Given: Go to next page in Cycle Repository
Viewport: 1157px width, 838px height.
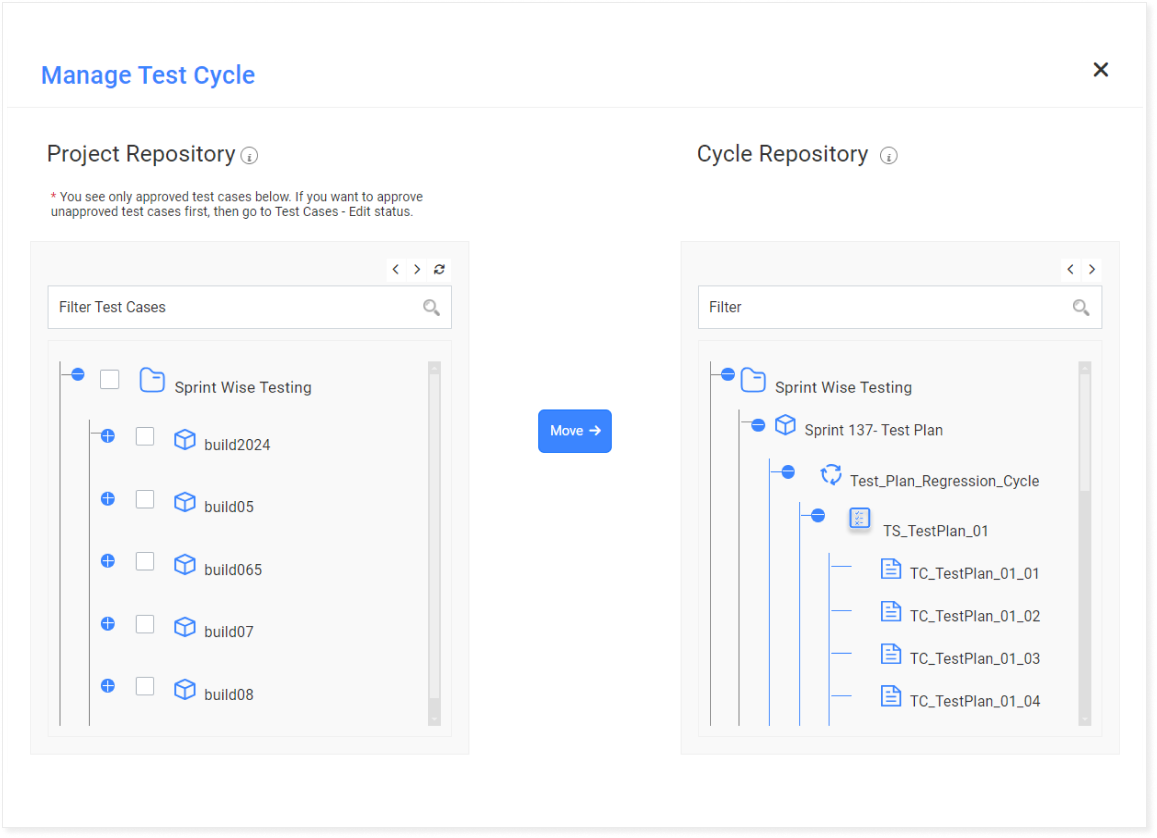Looking at the screenshot, I should pos(1092,269).
